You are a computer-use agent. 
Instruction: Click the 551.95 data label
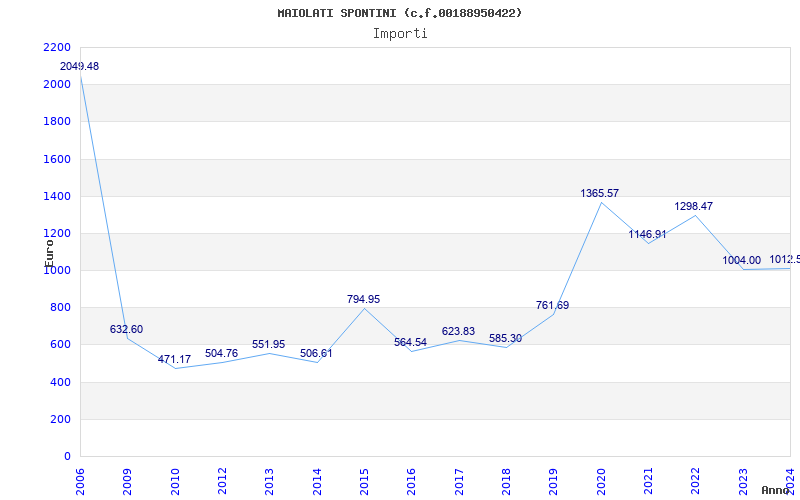tap(268, 344)
